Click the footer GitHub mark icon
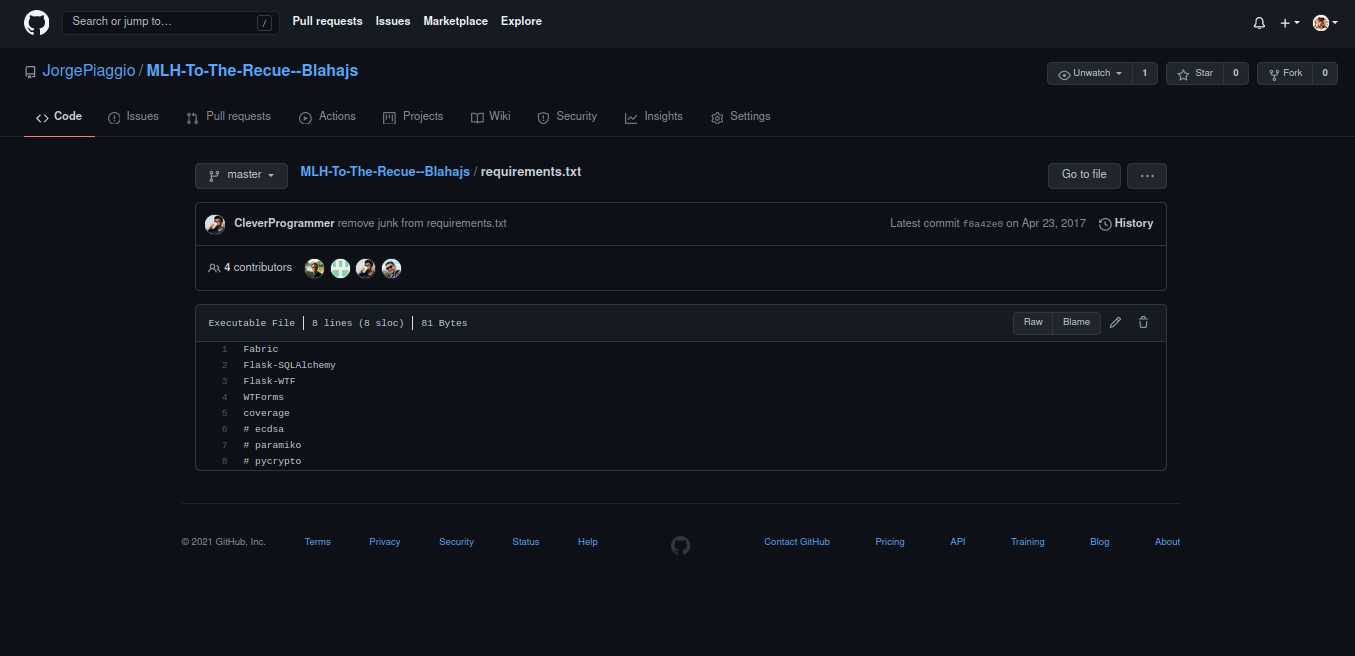 [681, 546]
